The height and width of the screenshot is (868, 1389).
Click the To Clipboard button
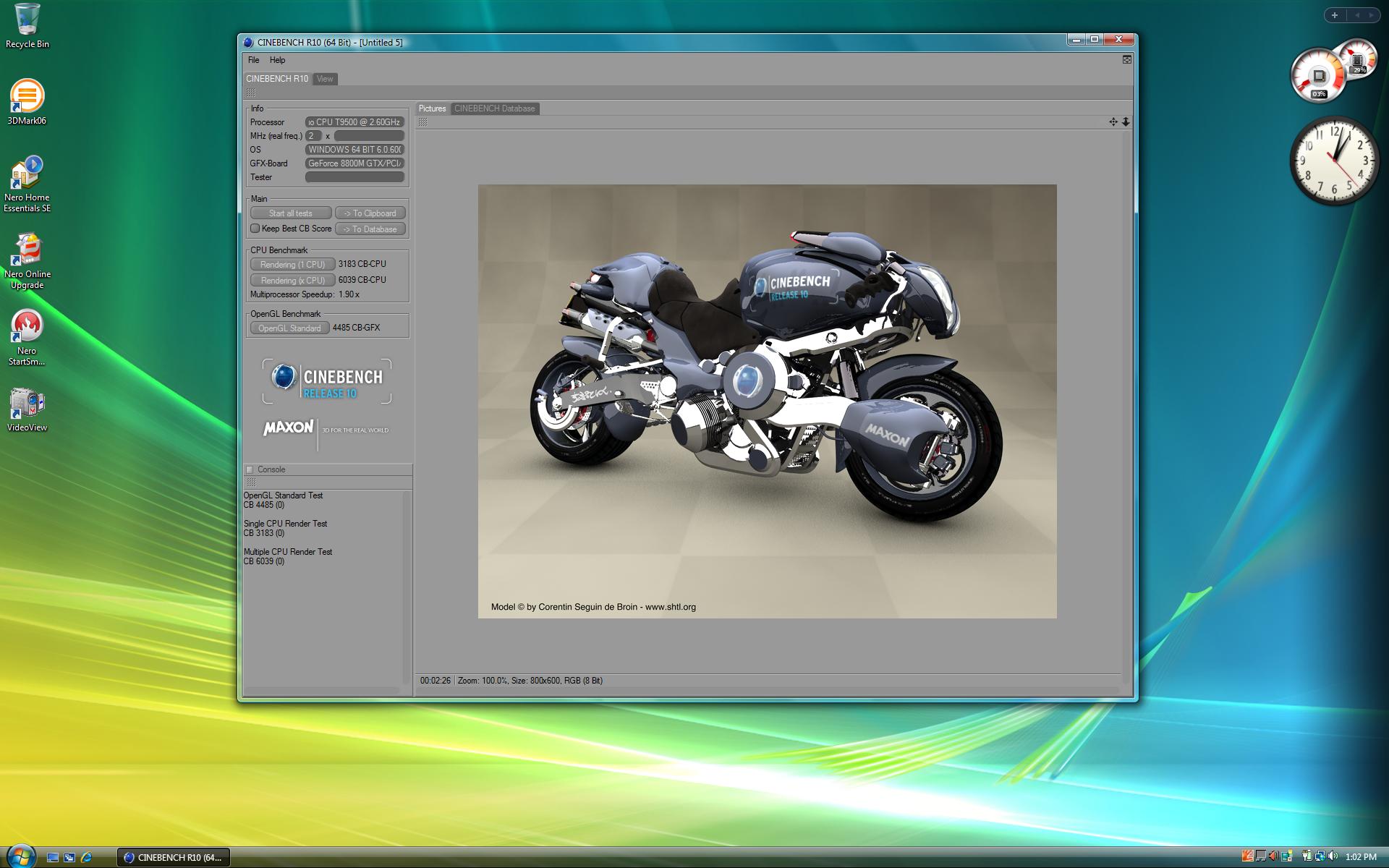click(370, 213)
